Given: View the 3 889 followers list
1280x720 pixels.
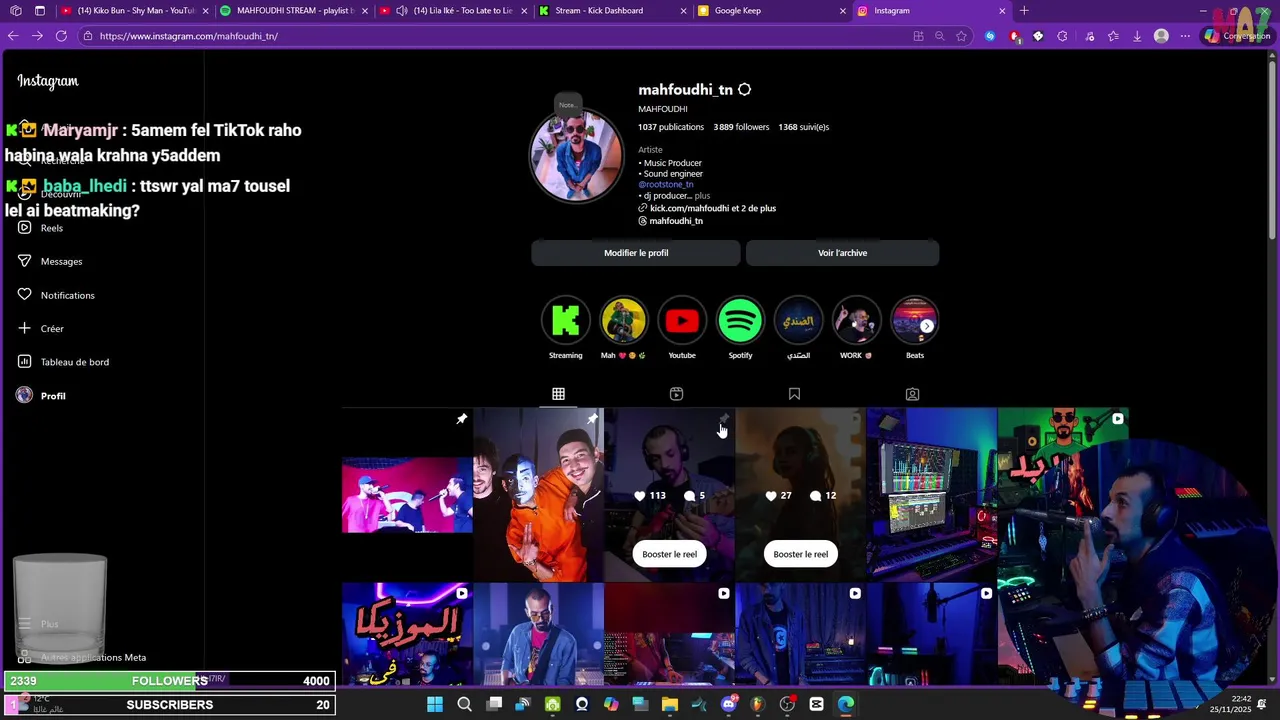Looking at the screenshot, I should tap(741, 127).
